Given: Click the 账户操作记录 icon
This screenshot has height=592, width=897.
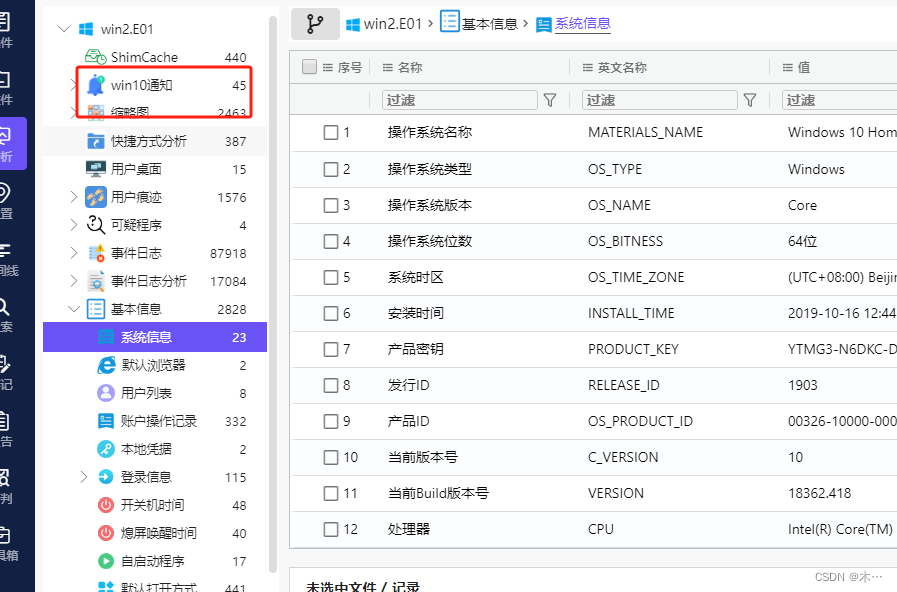Looking at the screenshot, I should pos(106,421).
